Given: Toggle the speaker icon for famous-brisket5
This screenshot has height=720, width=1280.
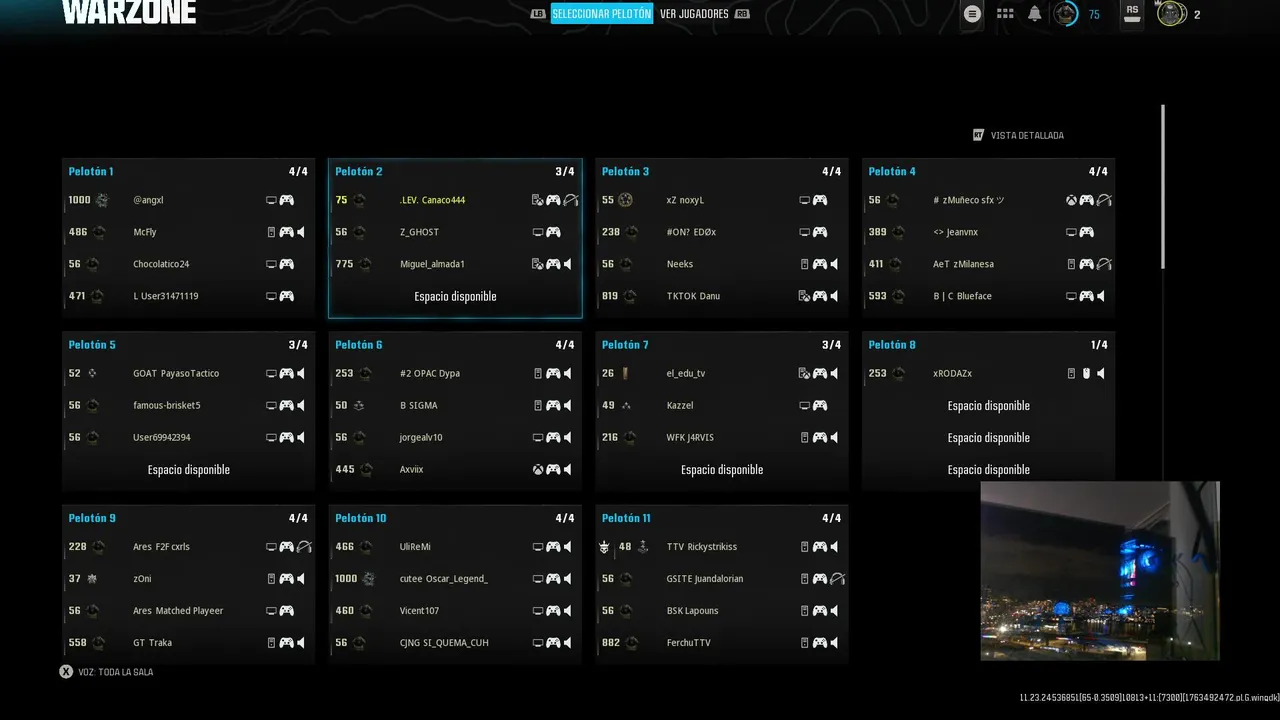Looking at the screenshot, I should pyautogui.click(x=301, y=405).
